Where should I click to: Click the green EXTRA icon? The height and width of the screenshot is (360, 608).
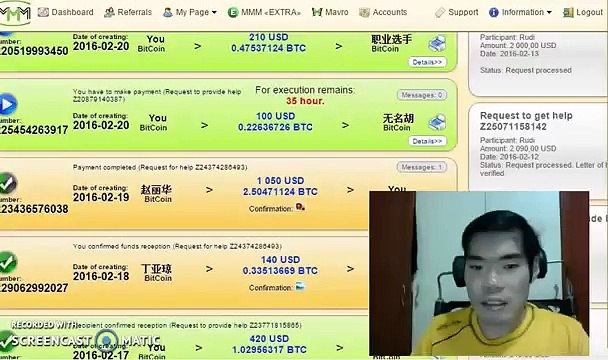pos(233,12)
